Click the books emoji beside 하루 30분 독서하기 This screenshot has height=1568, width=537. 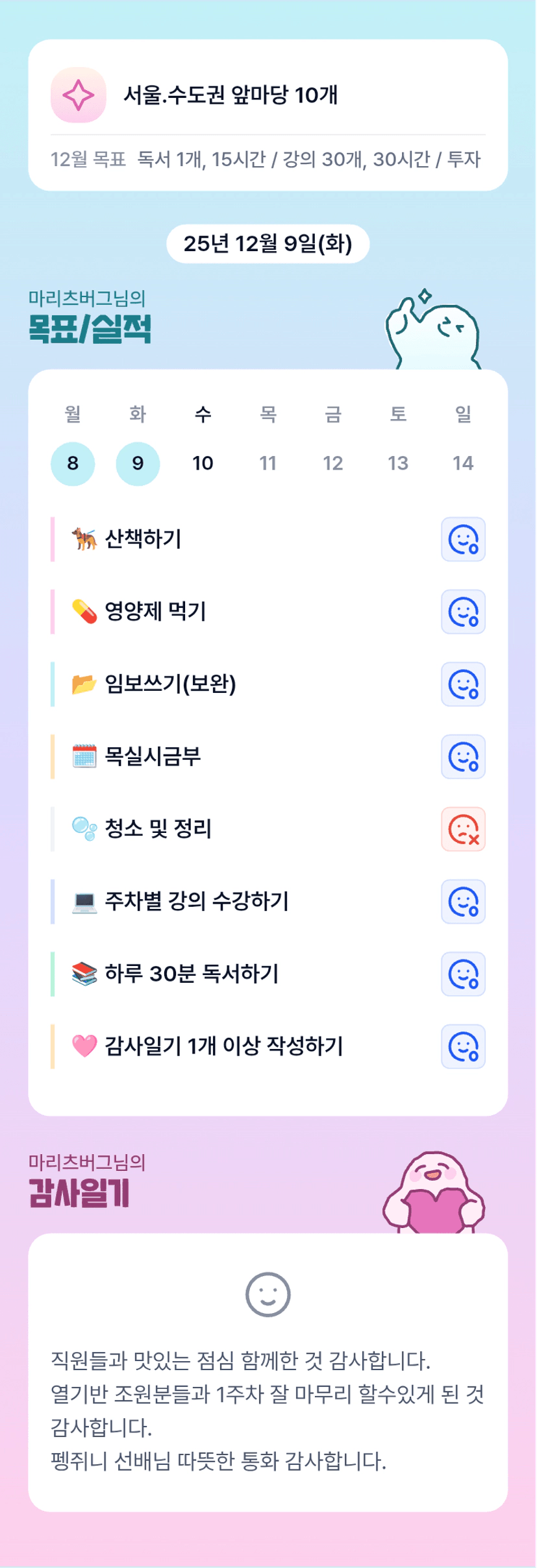84,974
